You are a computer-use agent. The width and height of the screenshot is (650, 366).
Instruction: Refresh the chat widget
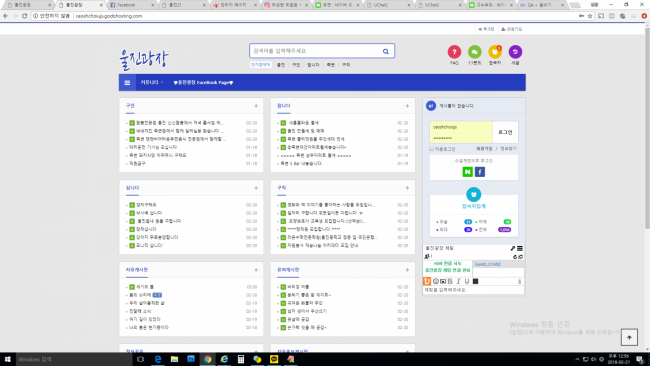pyautogui.click(x=515, y=257)
